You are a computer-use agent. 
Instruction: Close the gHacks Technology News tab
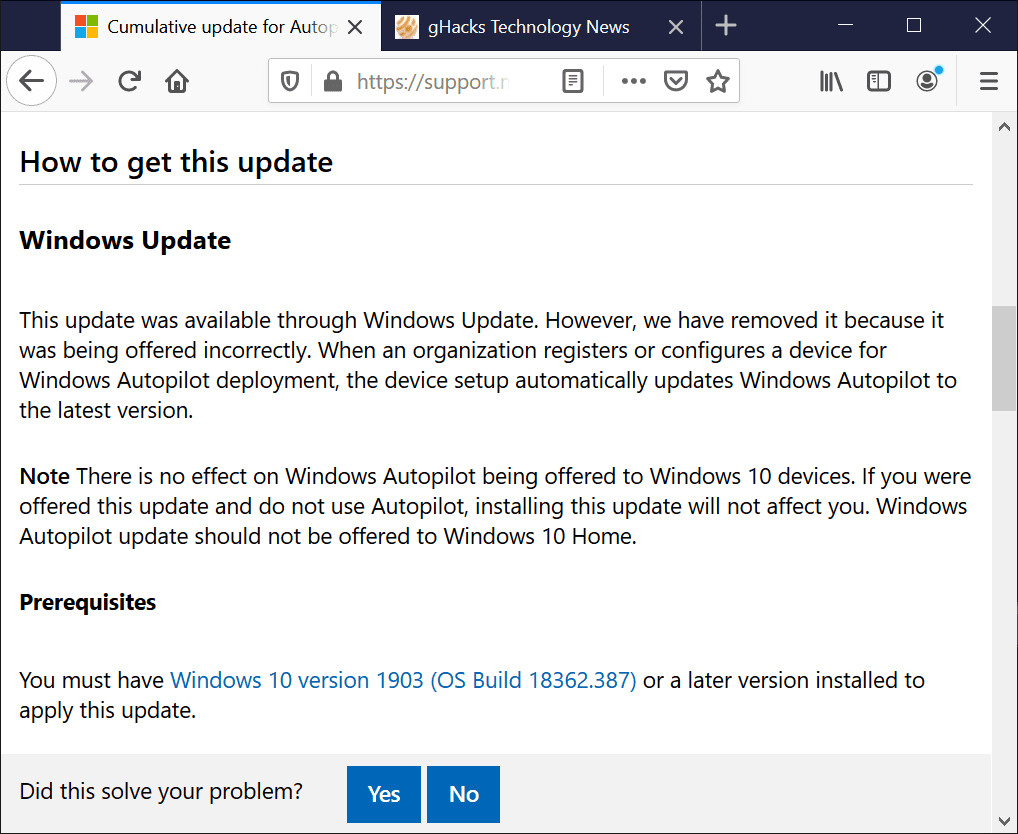point(675,27)
